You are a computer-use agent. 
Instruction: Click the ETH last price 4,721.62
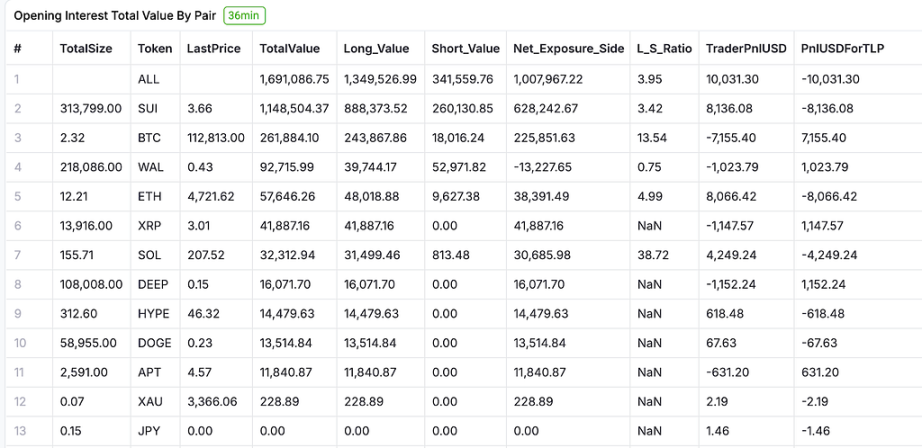210,195
